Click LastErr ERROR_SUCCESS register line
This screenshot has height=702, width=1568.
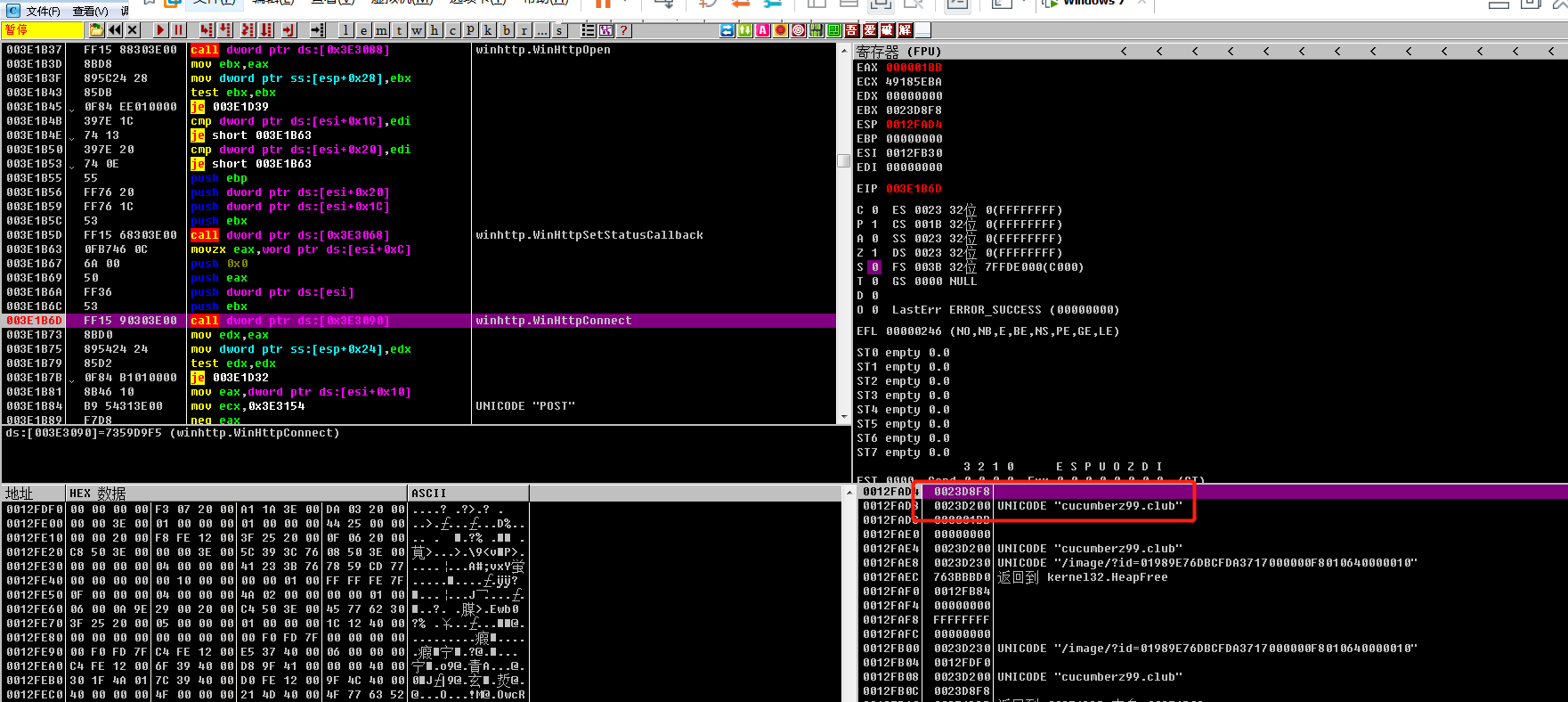(x=1005, y=310)
